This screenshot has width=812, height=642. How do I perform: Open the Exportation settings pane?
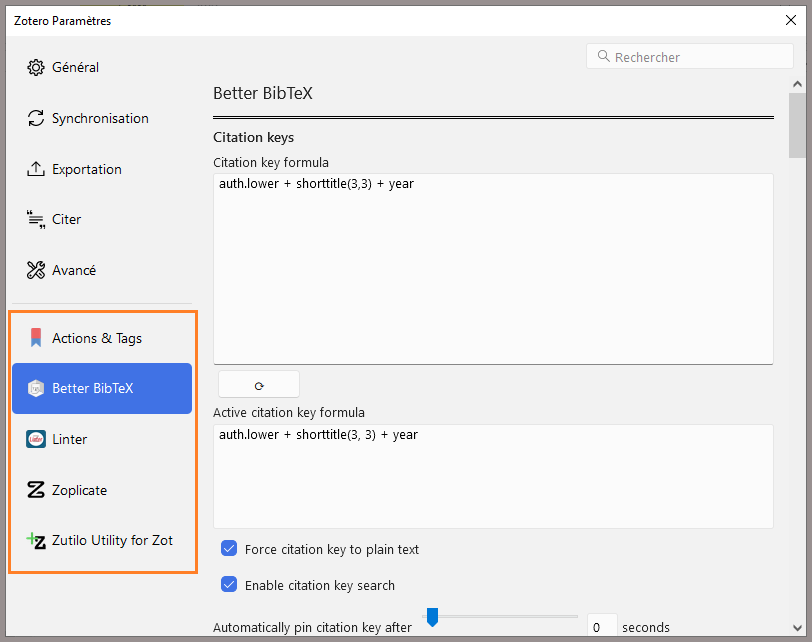(102, 169)
